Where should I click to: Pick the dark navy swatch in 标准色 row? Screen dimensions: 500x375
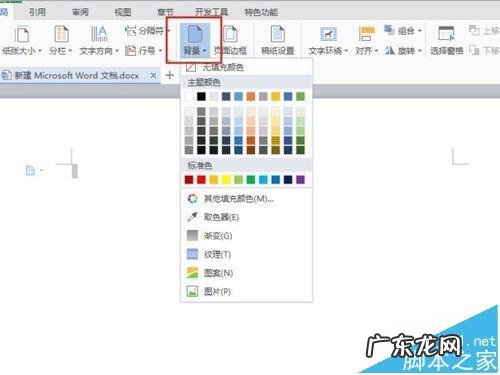click(288, 180)
